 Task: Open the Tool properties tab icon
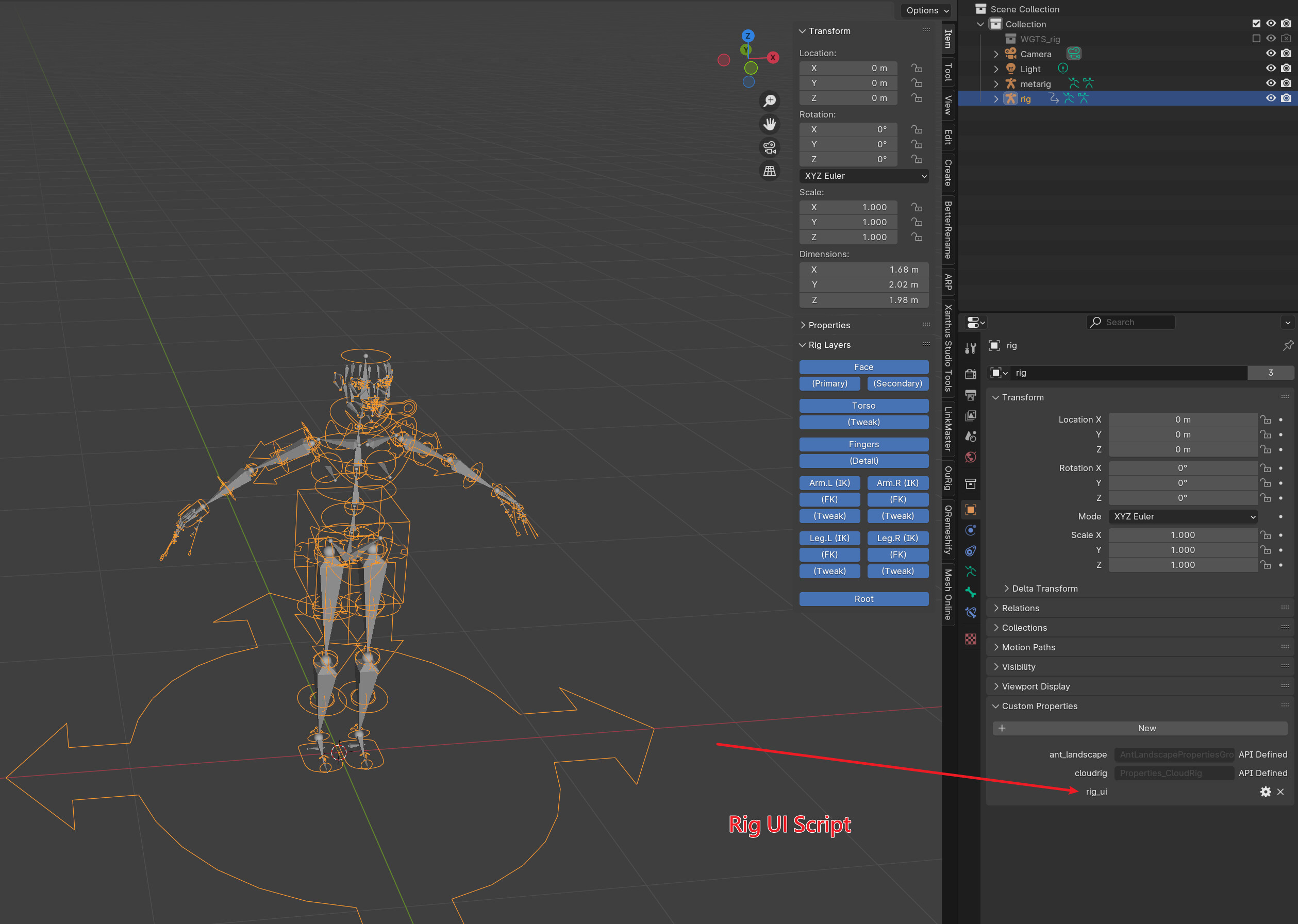971,348
